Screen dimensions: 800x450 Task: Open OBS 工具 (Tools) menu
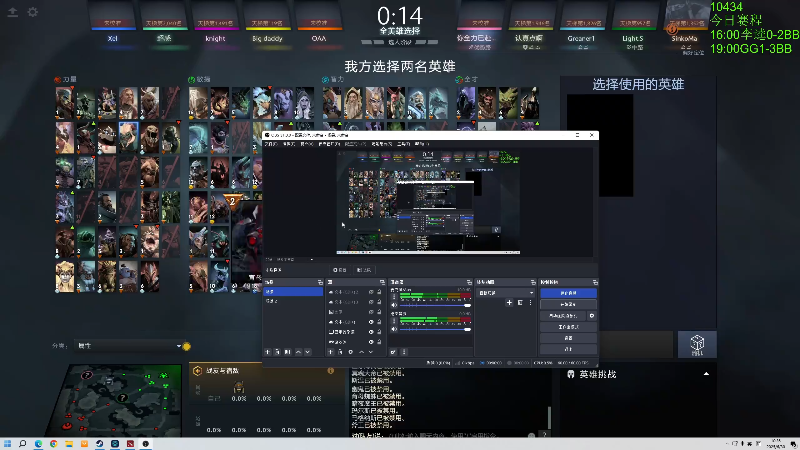point(404,144)
